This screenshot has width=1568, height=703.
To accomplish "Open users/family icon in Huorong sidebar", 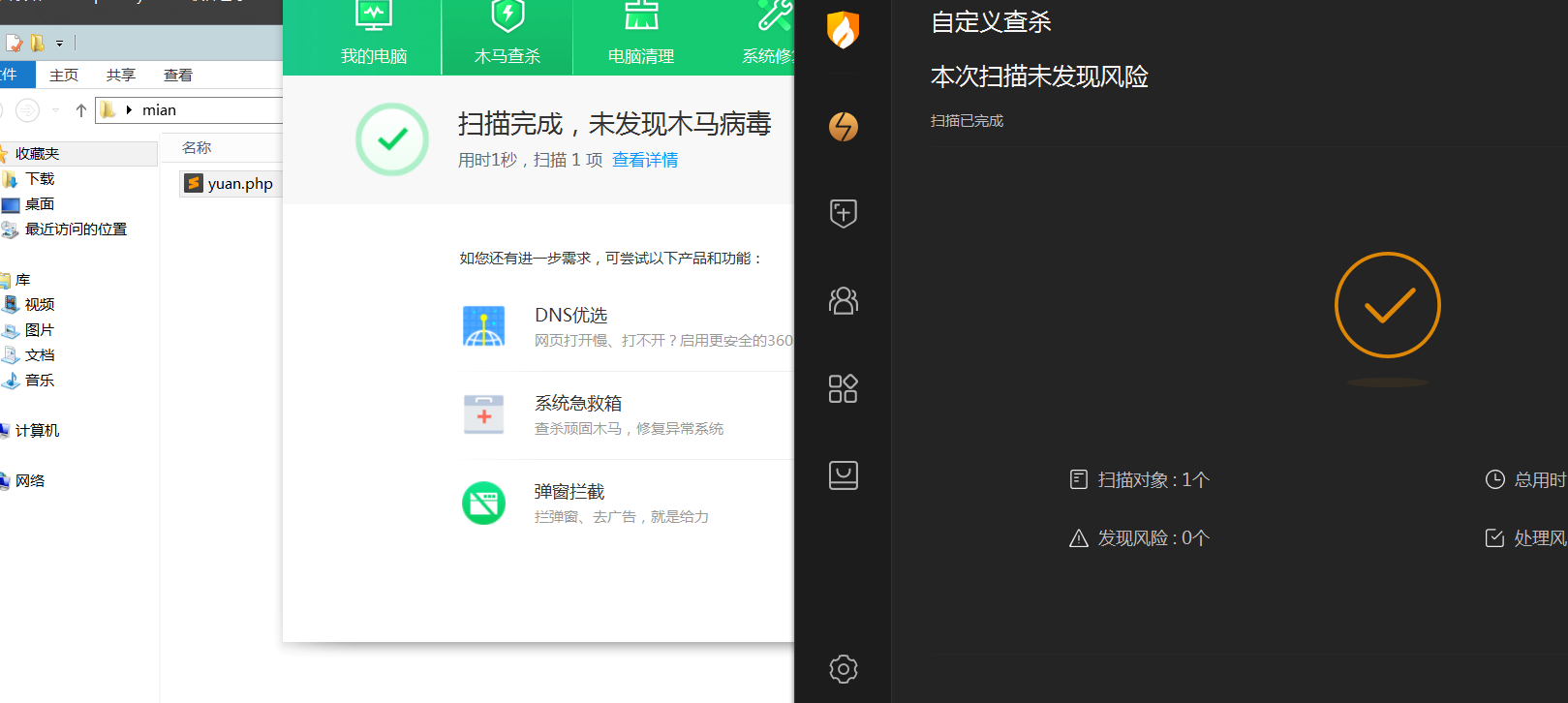I will [x=844, y=301].
